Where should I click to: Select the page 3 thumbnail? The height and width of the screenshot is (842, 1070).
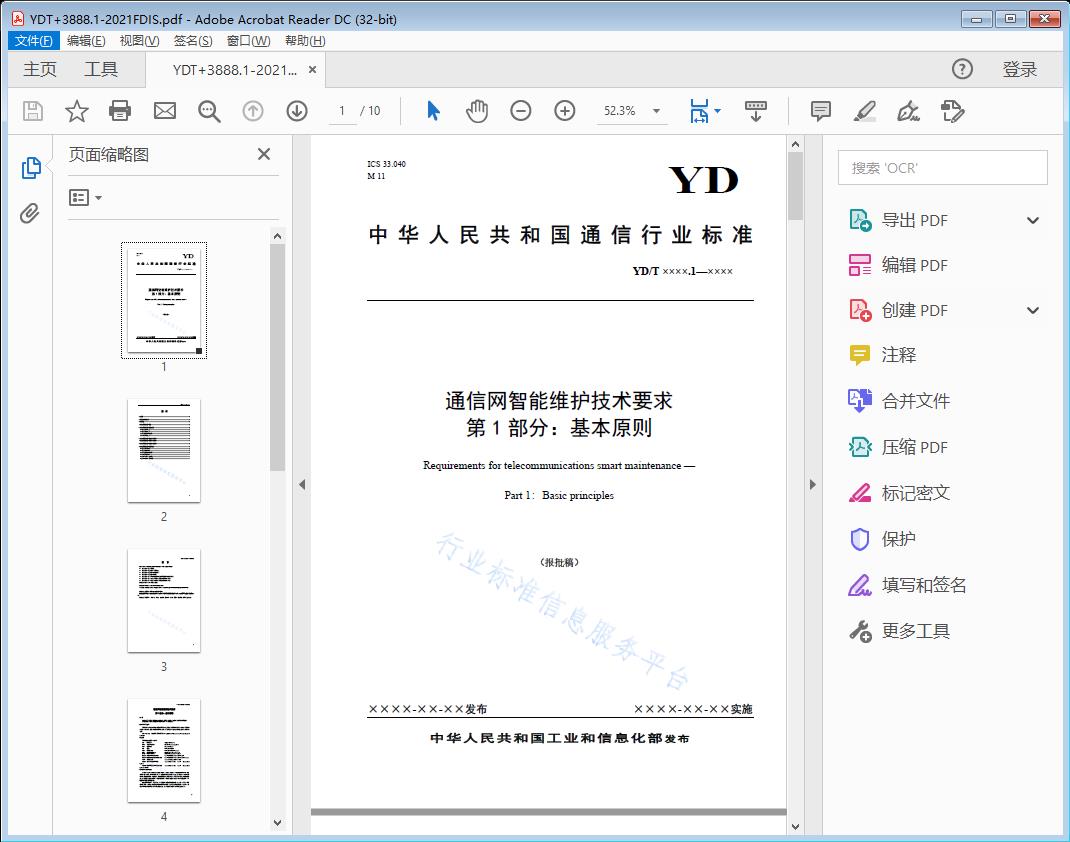pyautogui.click(x=163, y=600)
